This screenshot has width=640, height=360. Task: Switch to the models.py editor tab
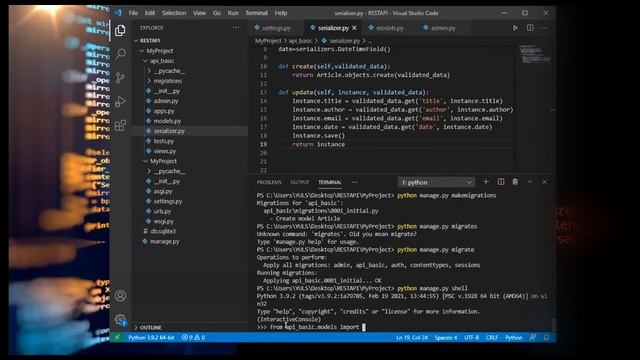click(390, 28)
